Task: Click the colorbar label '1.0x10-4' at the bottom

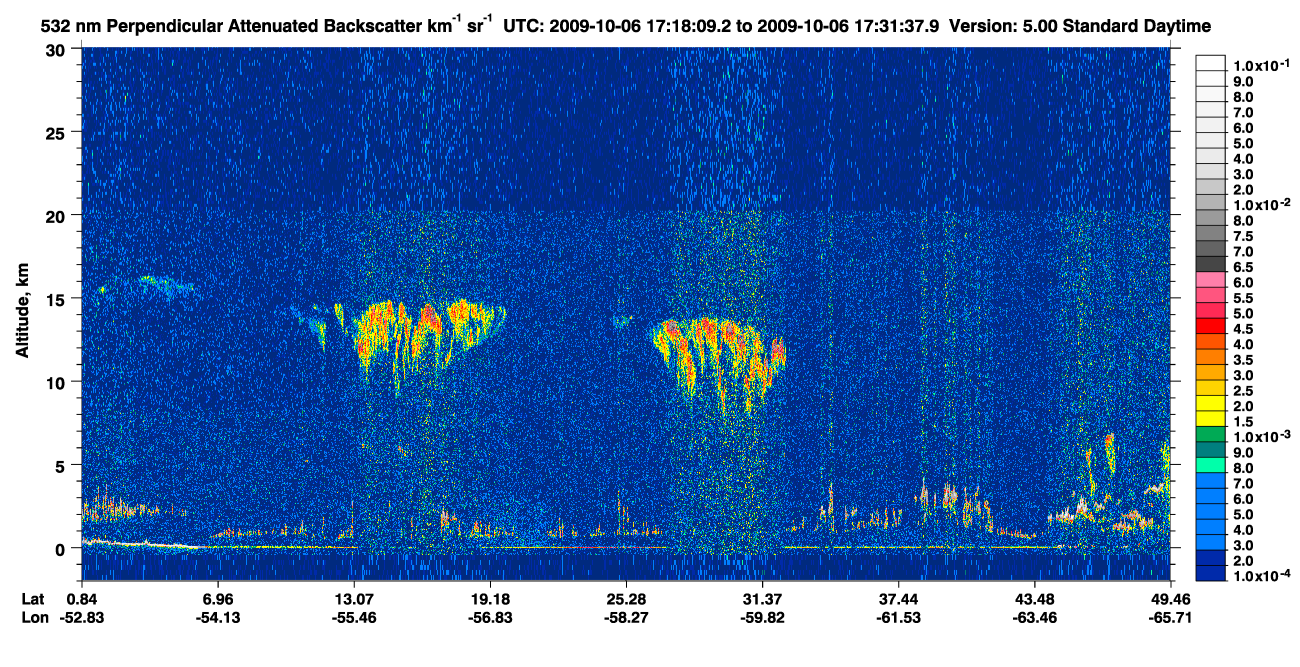Action: 1262,577
